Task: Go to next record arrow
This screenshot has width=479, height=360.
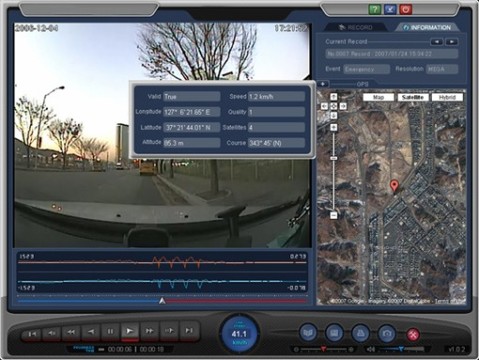Action: [451, 42]
